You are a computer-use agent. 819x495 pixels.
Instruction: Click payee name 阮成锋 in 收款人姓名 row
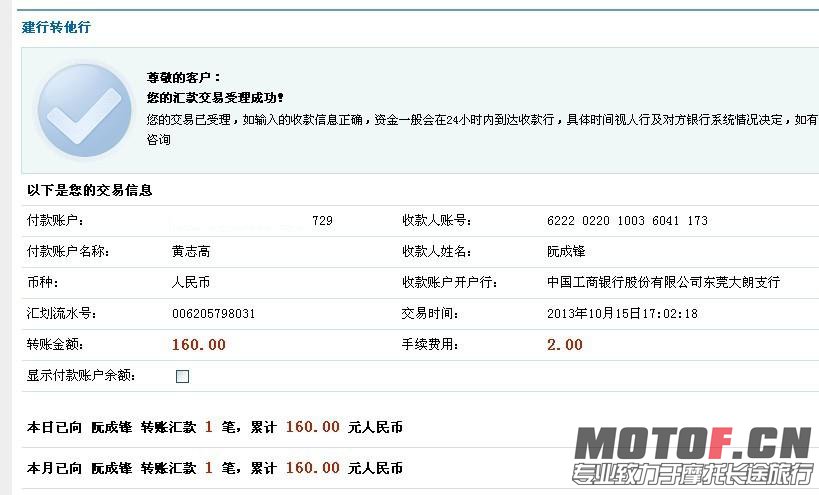[x=566, y=252]
